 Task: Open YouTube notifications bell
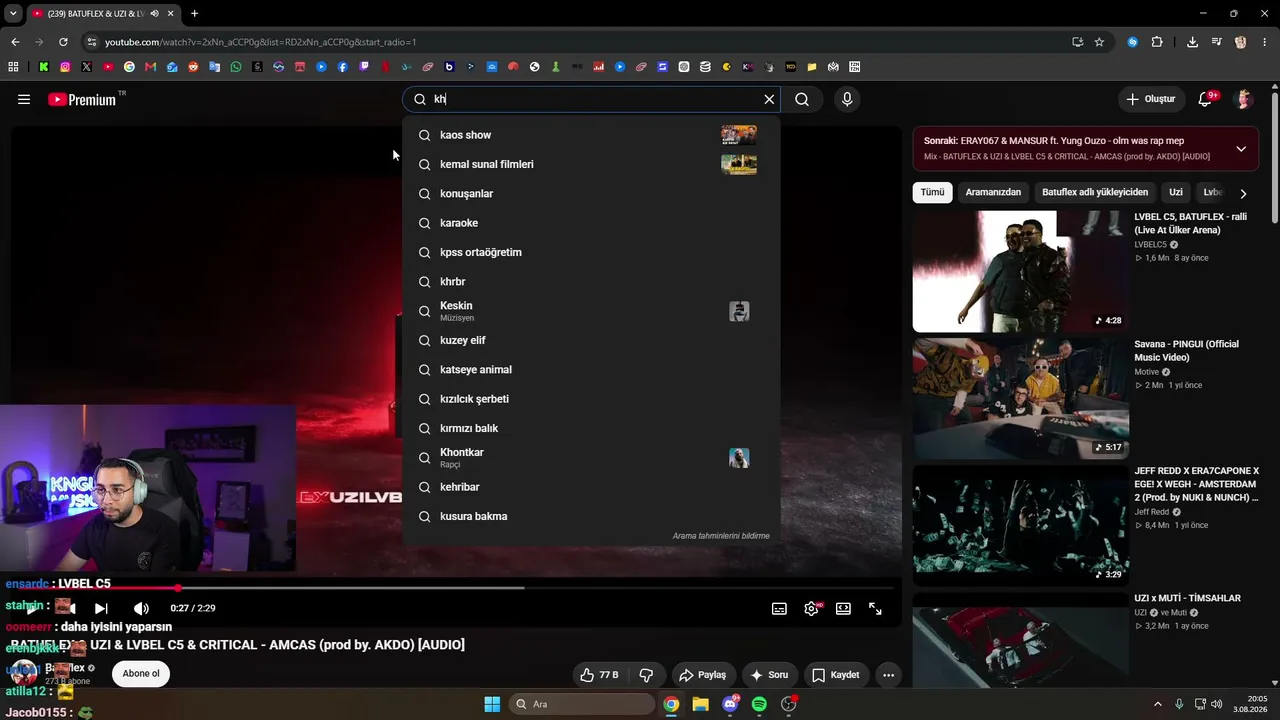1206,99
